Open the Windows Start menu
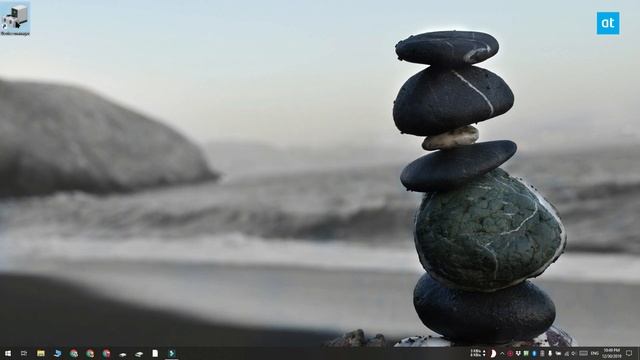 (7, 353)
